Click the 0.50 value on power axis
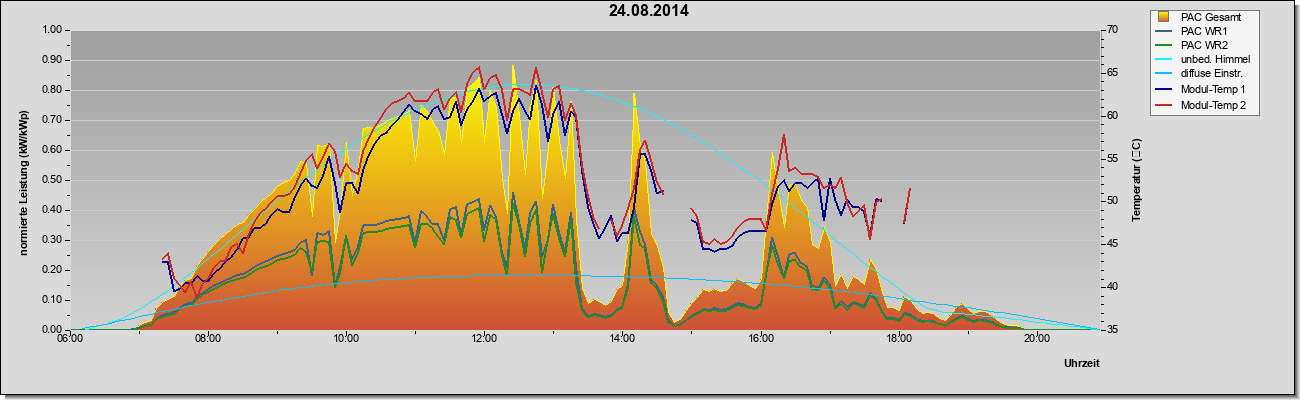1300x400 pixels. (x=52, y=180)
